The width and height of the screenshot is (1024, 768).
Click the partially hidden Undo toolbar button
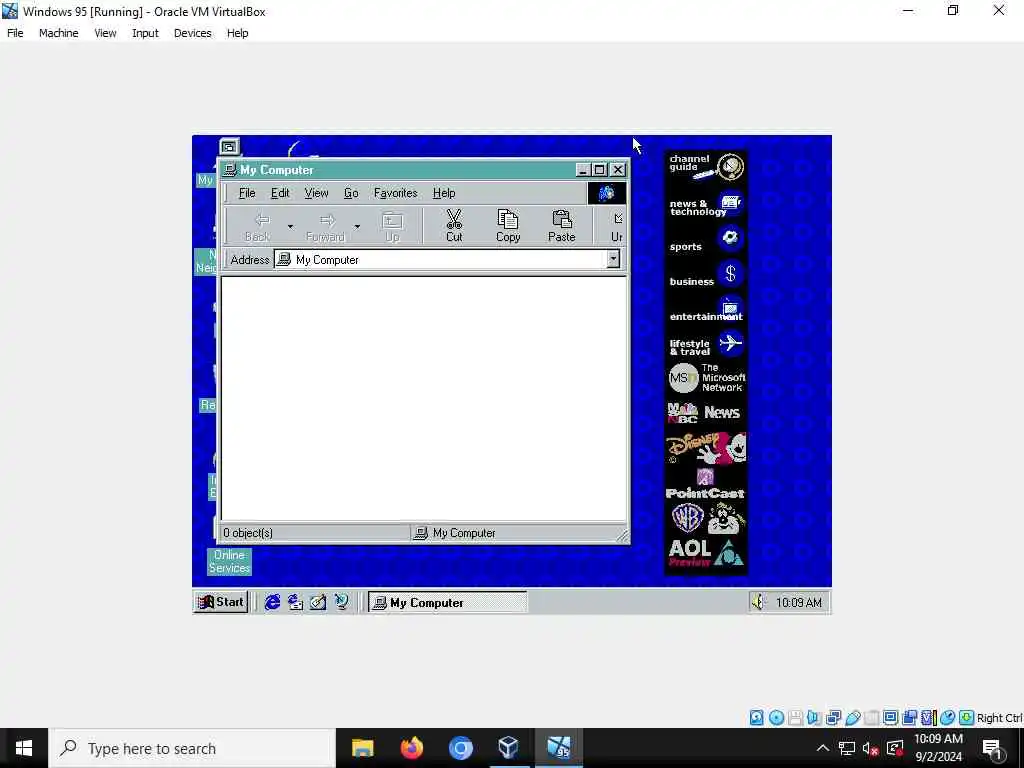[616, 225]
